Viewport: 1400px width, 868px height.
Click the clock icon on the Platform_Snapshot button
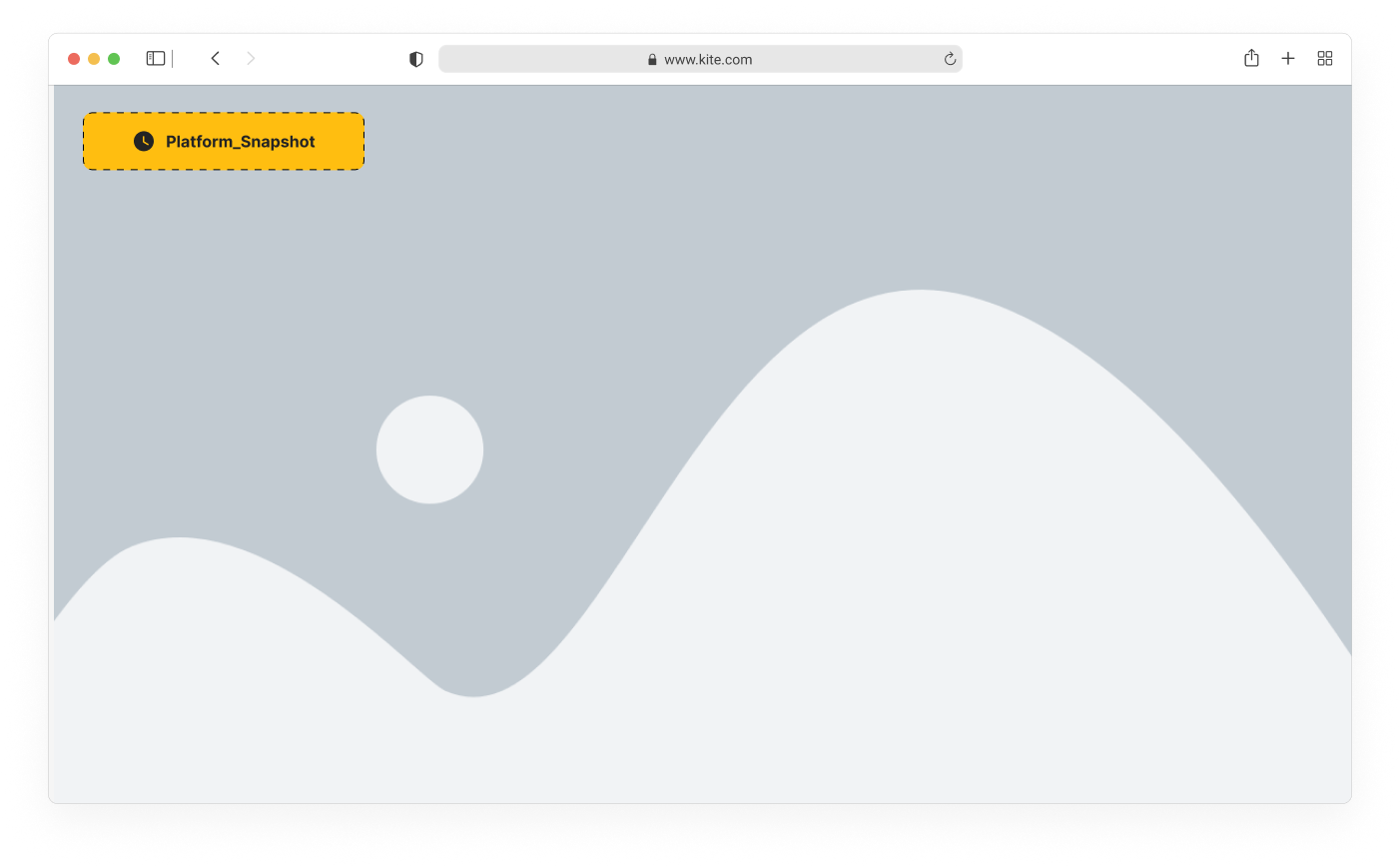pyautogui.click(x=144, y=142)
